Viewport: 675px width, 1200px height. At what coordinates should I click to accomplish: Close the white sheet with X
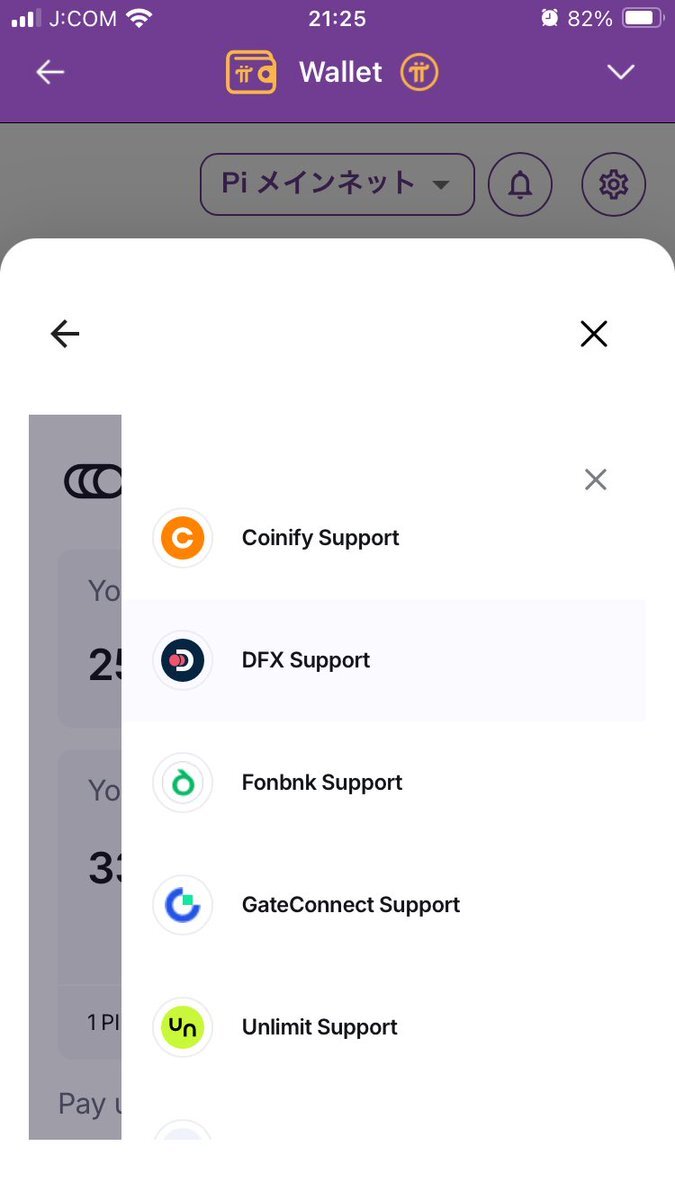[594, 334]
